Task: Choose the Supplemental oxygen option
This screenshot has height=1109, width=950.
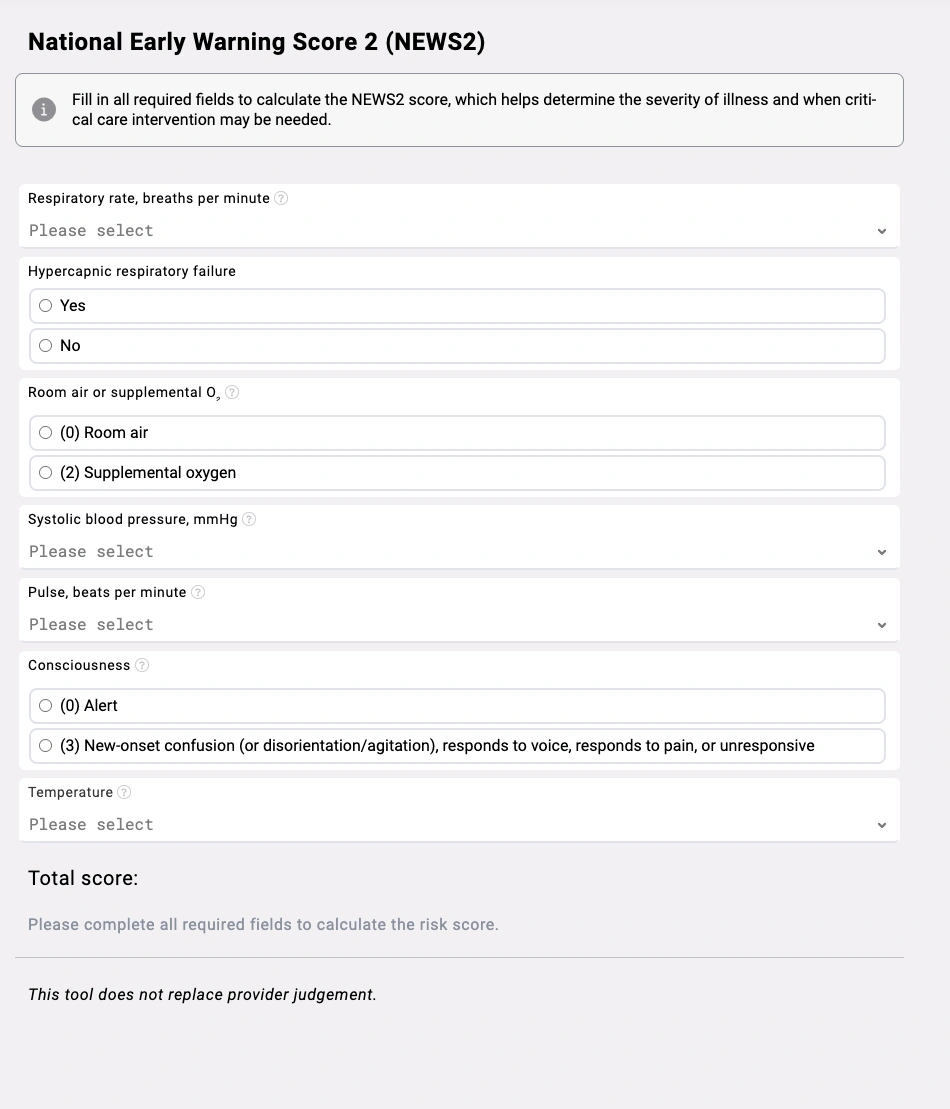Action: pyautogui.click(x=46, y=473)
